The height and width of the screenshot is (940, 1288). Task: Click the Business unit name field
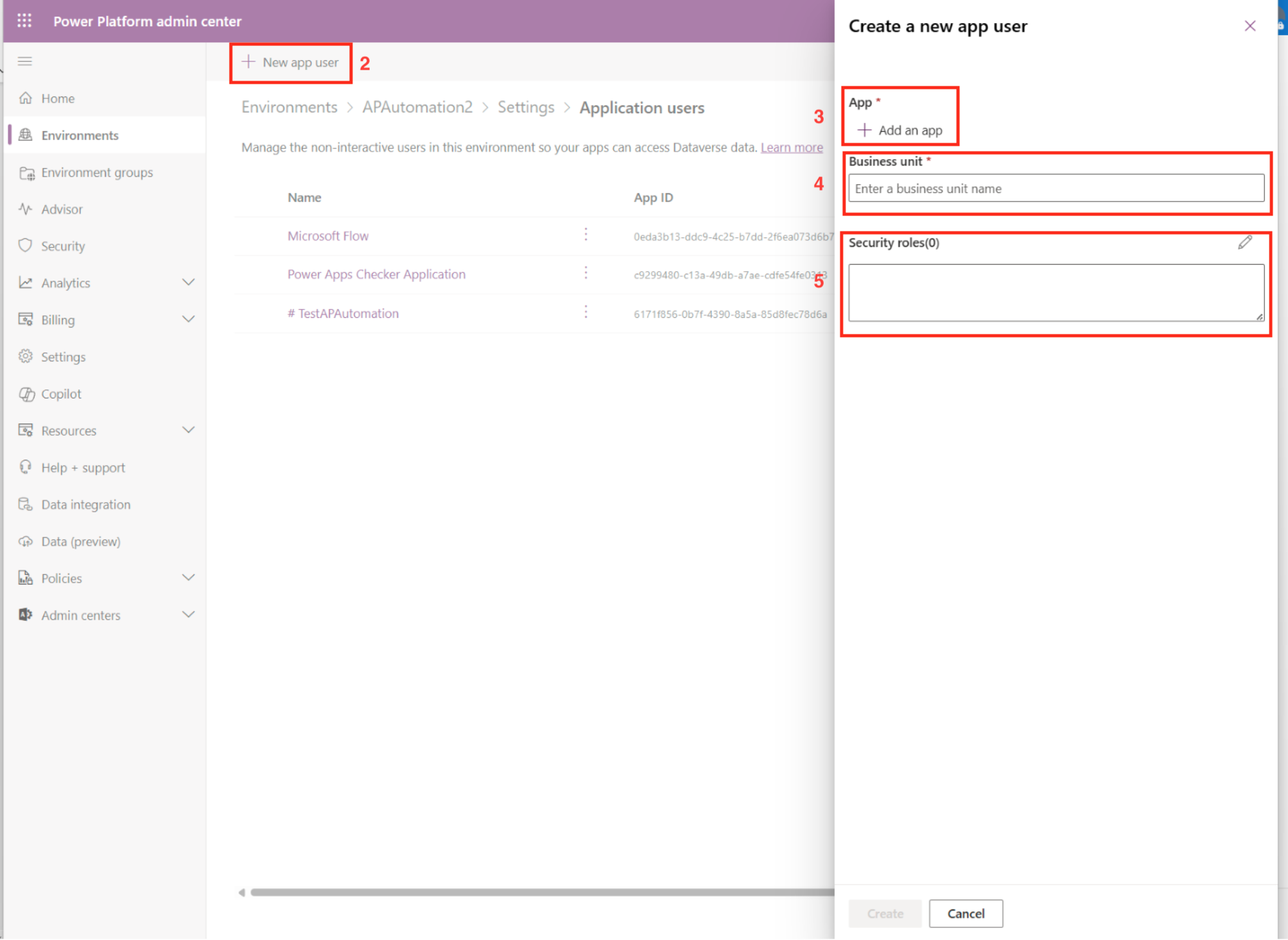click(x=1055, y=188)
